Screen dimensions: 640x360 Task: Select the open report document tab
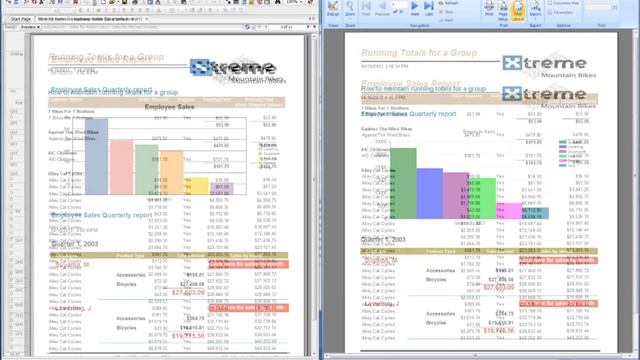tap(90, 19)
